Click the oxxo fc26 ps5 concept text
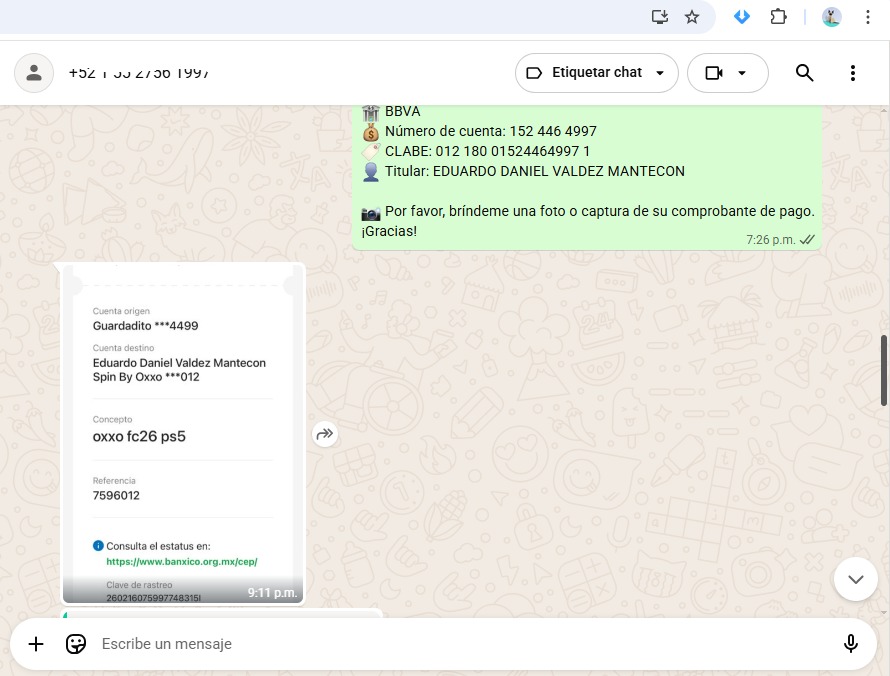890x676 pixels. (139, 436)
